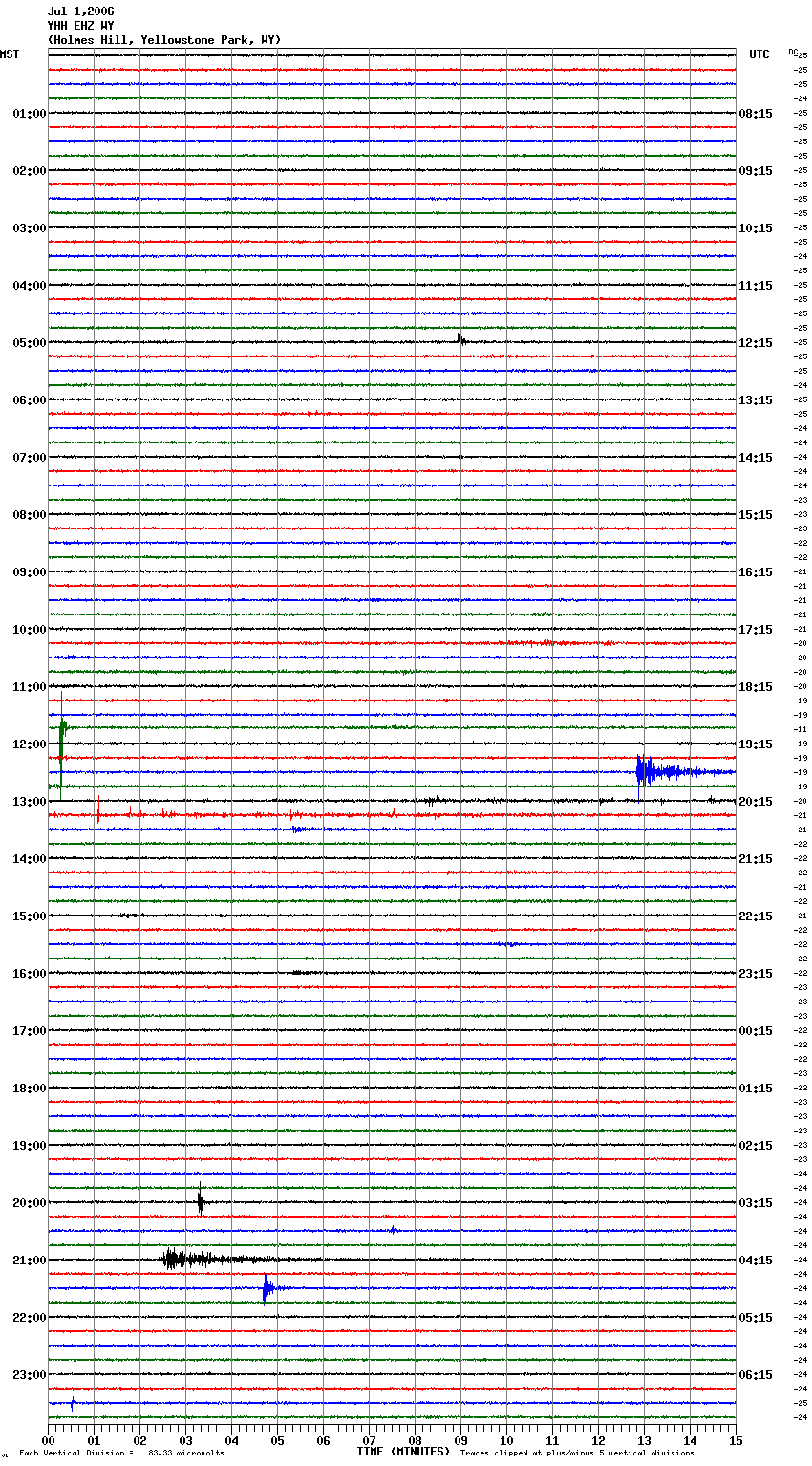Click small black blip on 05:00 trace
The width and height of the screenshot is (812, 1466).
pos(460,339)
